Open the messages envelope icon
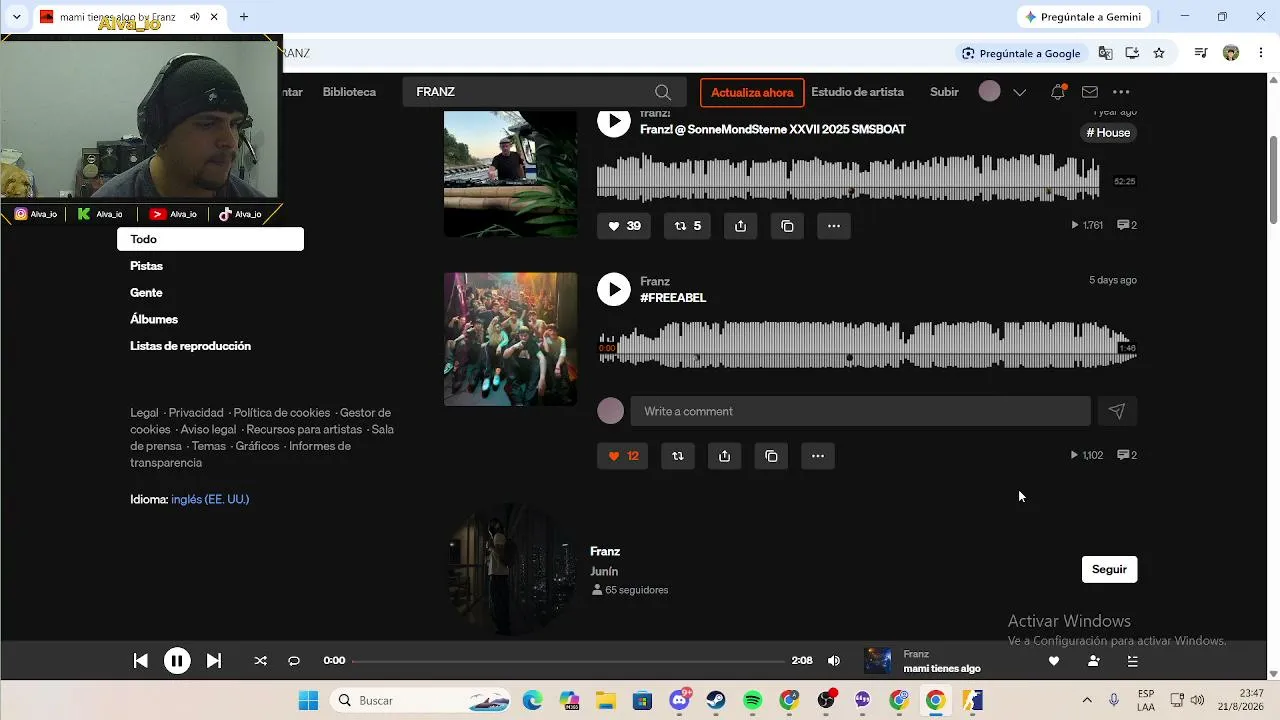This screenshot has width=1280, height=720. tap(1090, 92)
